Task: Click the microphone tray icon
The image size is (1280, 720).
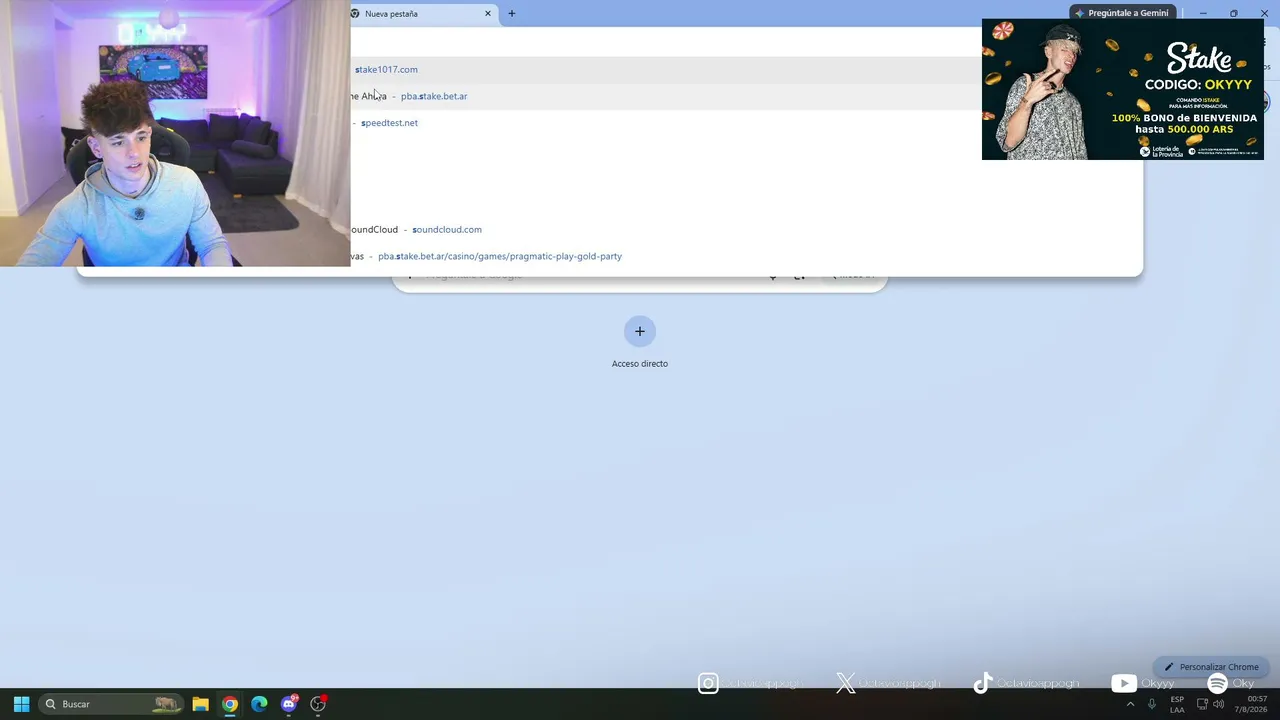Action: pyautogui.click(x=1152, y=704)
